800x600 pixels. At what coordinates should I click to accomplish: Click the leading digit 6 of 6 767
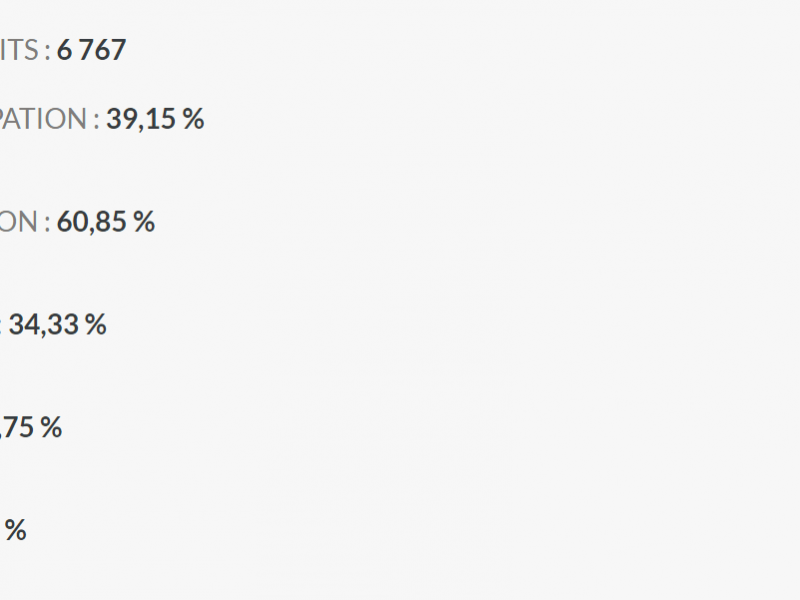pyautogui.click(x=64, y=50)
